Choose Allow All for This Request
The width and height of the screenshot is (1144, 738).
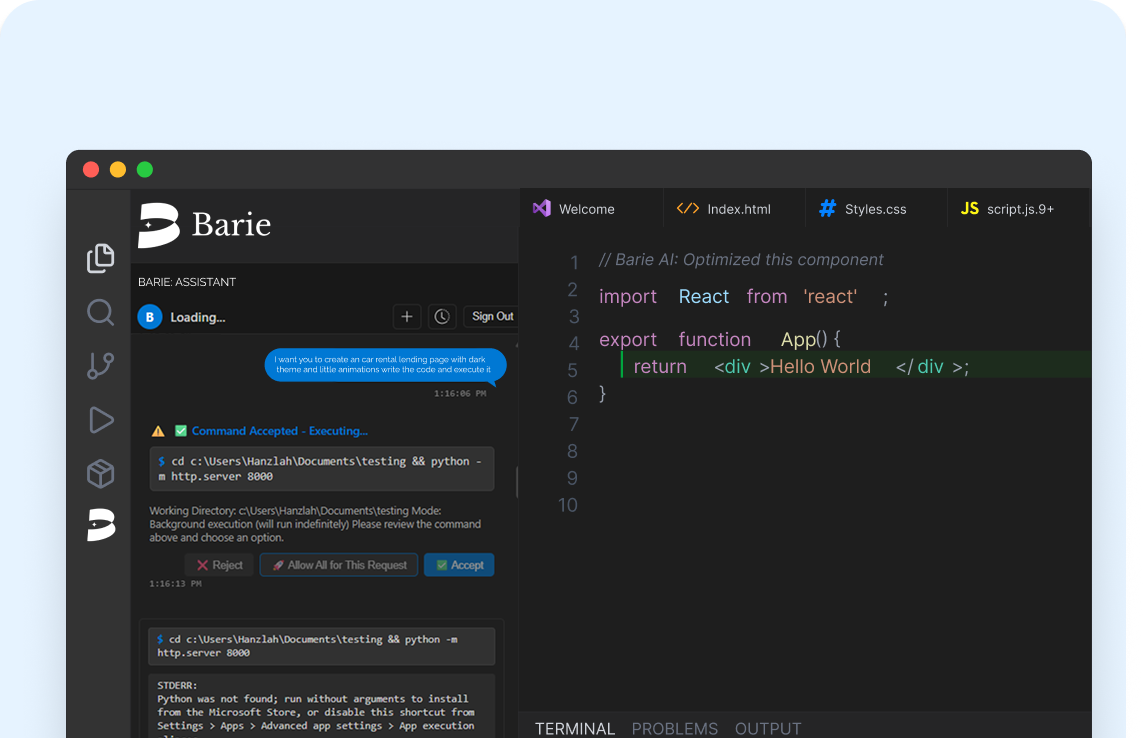click(338, 564)
